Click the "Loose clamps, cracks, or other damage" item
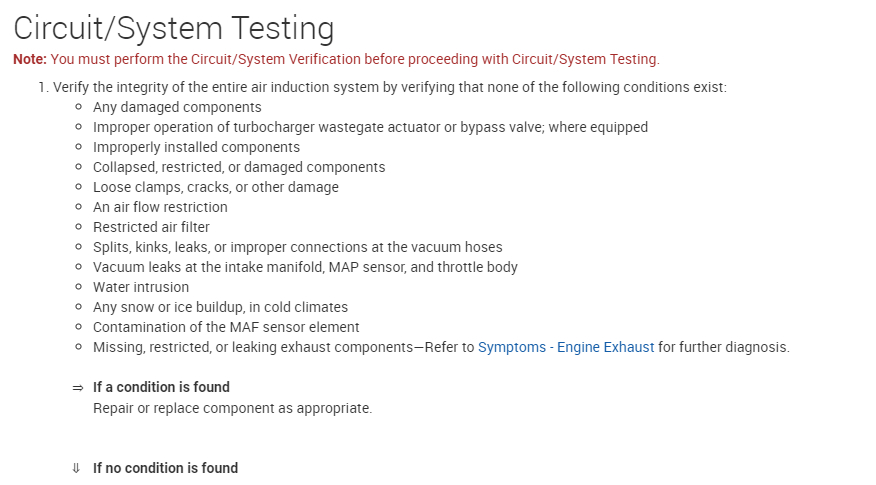The width and height of the screenshot is (876, 485). coord(216,187)
